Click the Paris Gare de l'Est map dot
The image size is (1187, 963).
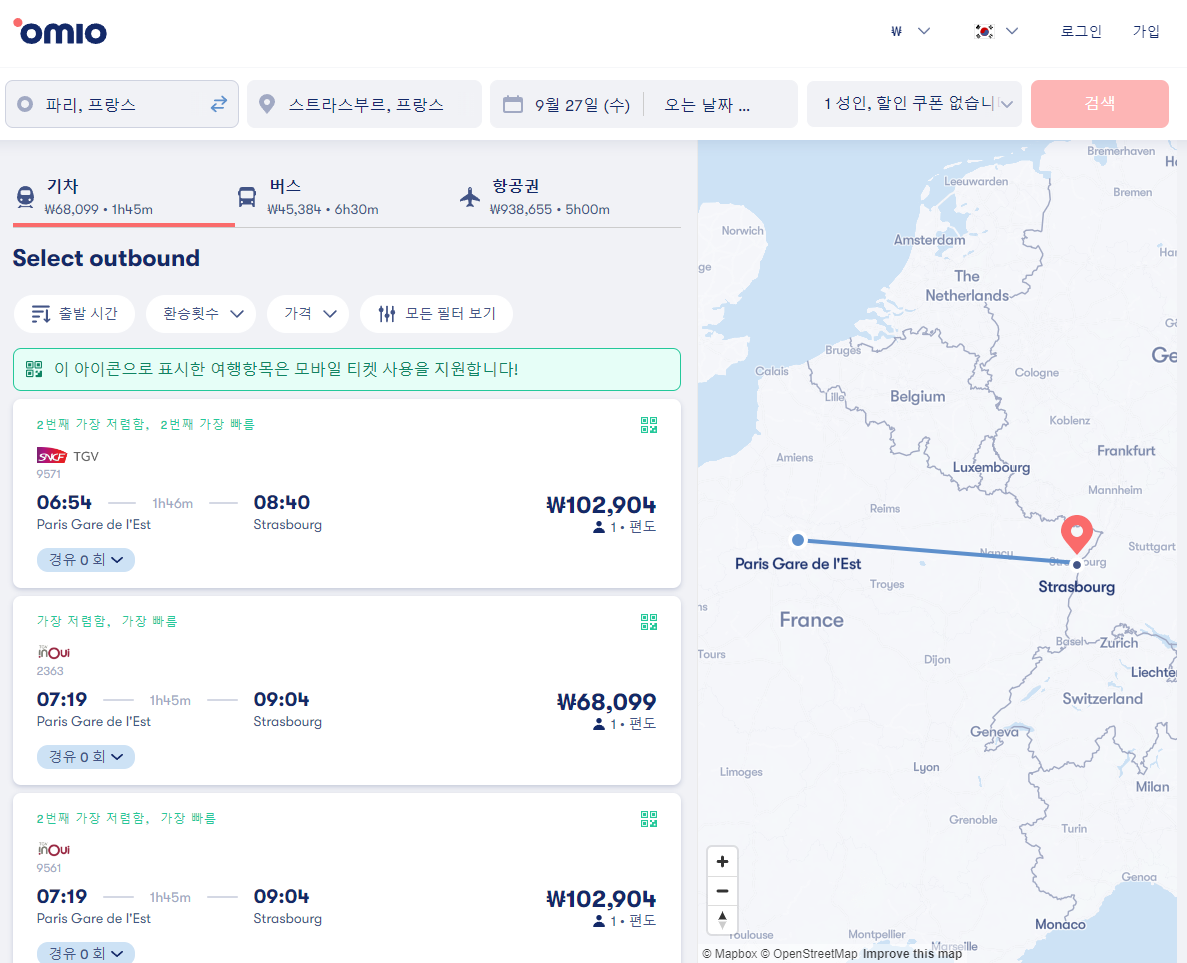click(x=797, y=540)
